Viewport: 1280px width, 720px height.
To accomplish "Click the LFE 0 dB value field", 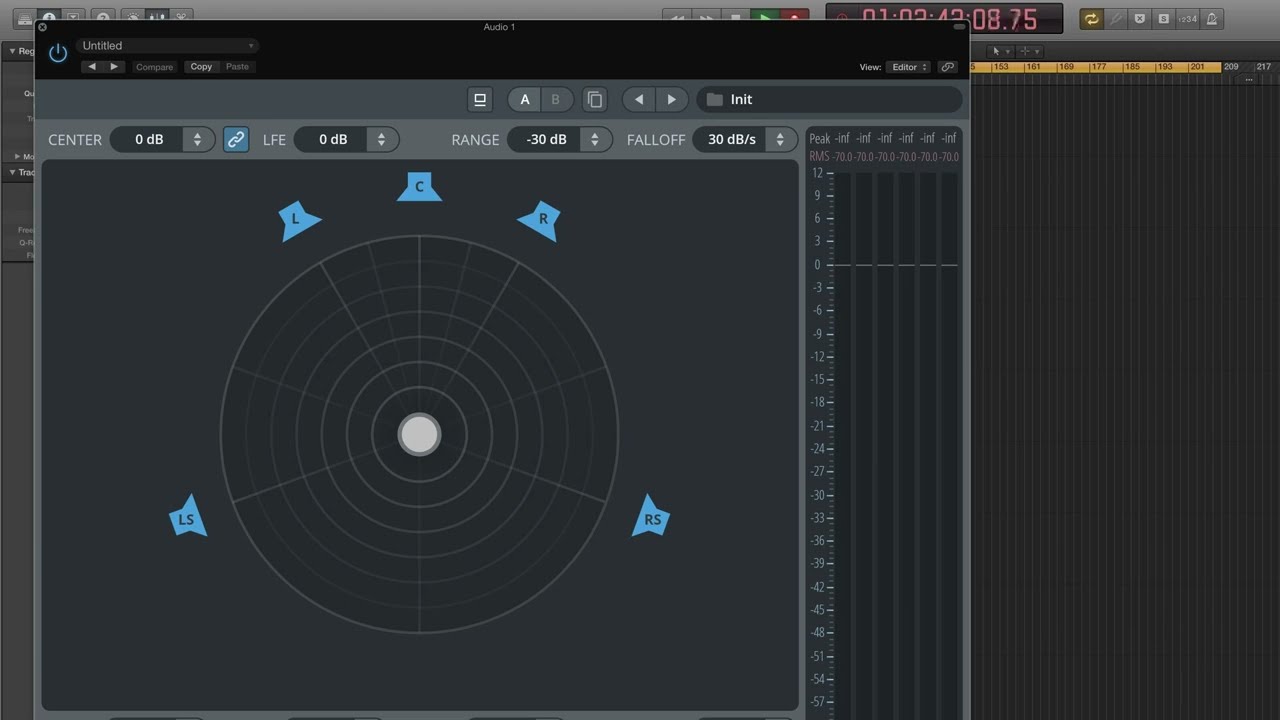I will tap(332, 140).
